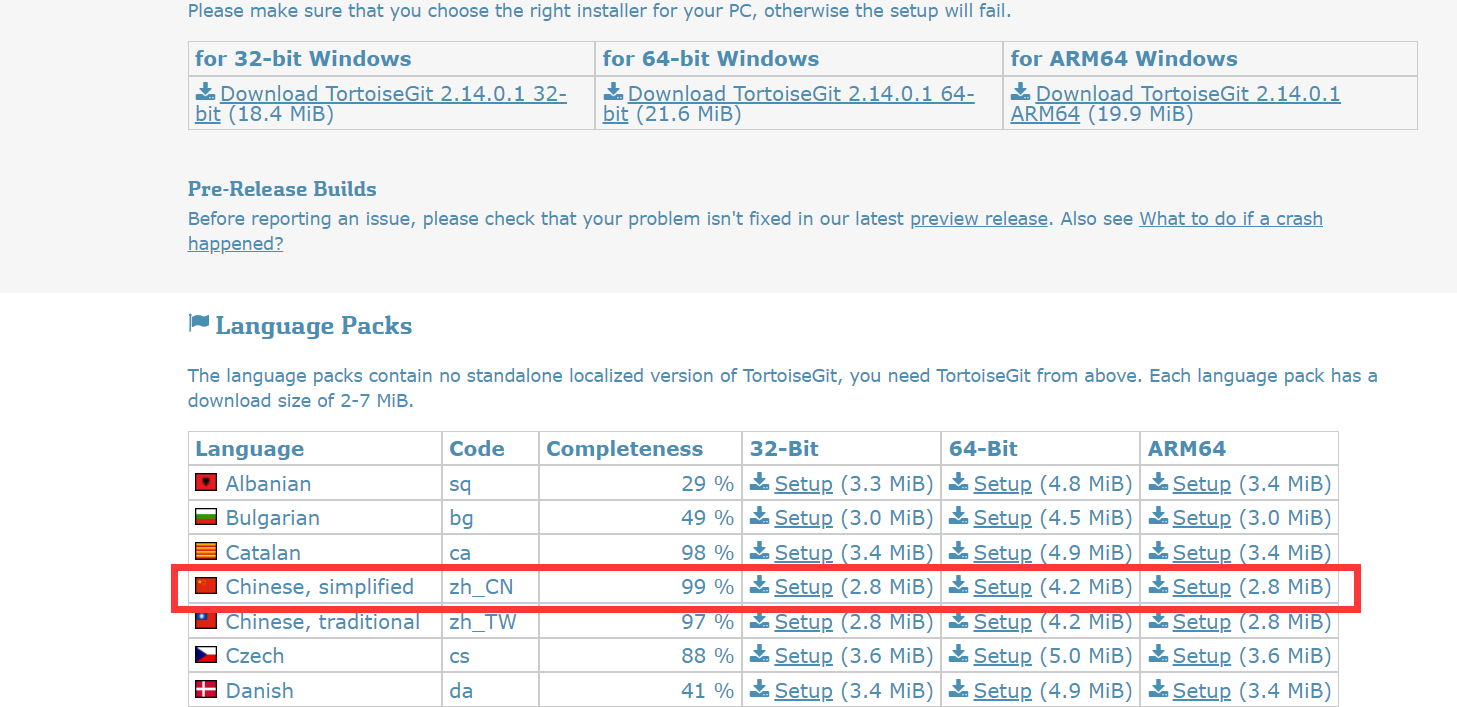Download Chinese simplified 32-Bit Setup

[x=803, y=587]
